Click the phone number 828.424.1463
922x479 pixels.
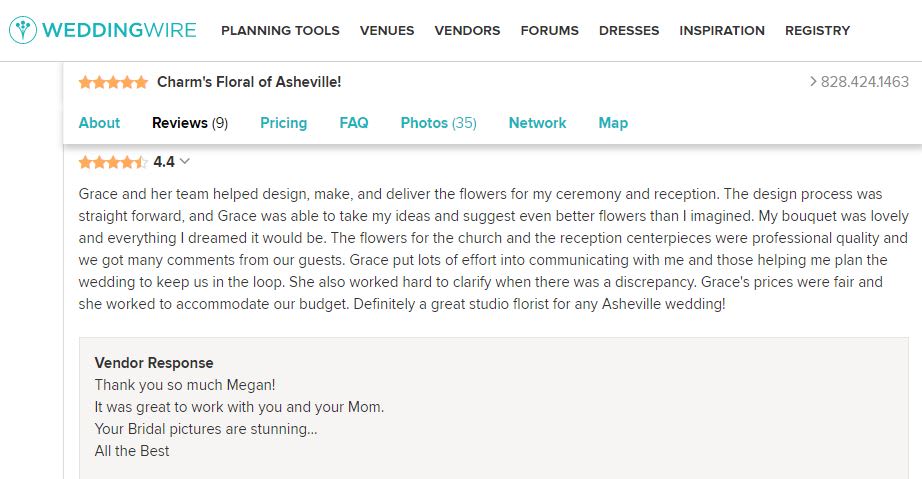(865, 82)
